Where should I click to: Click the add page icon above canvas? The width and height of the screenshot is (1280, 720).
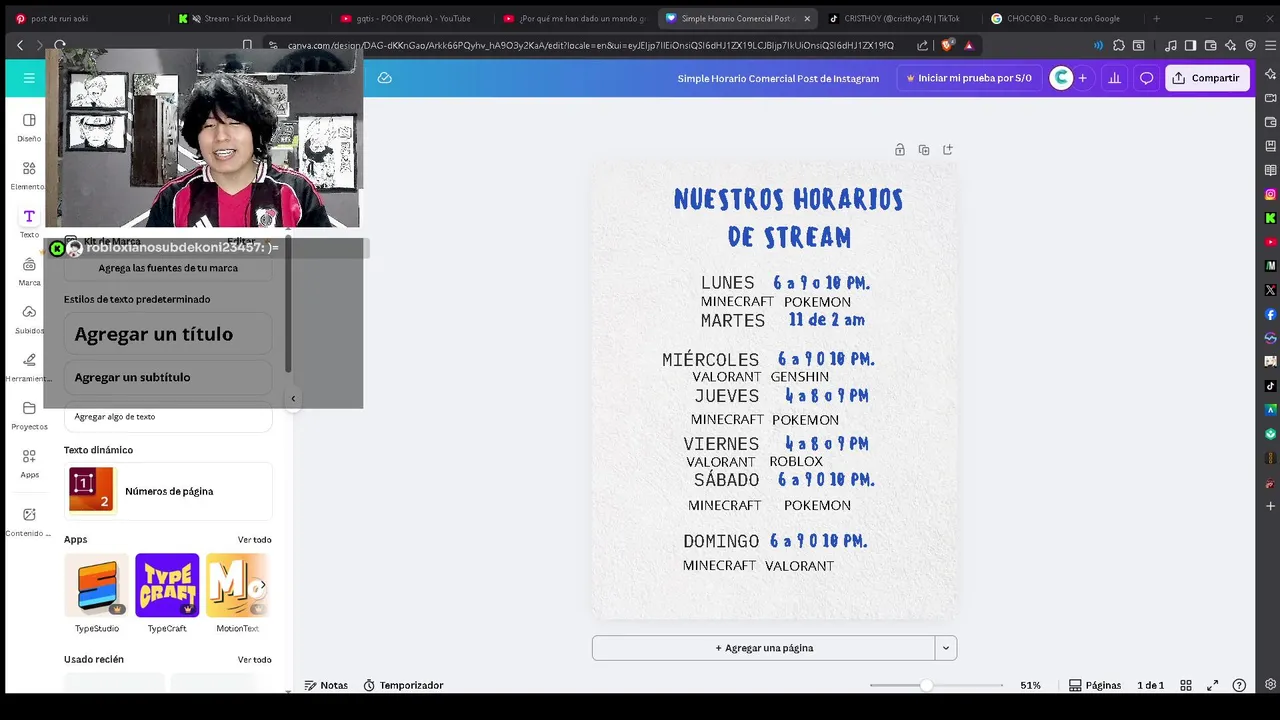948,150
